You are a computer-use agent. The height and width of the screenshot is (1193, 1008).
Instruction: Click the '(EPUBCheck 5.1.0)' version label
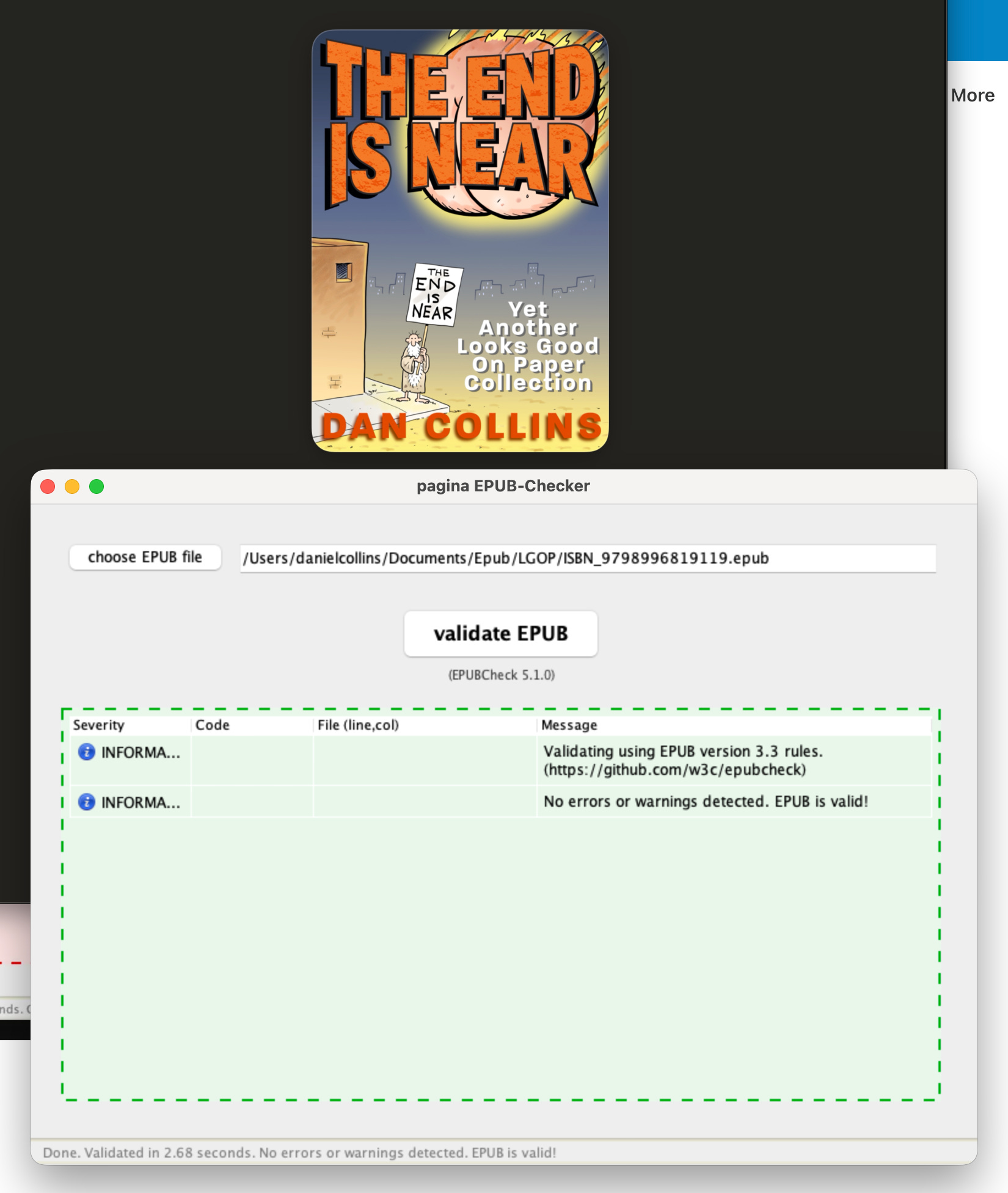coord(502,675)
